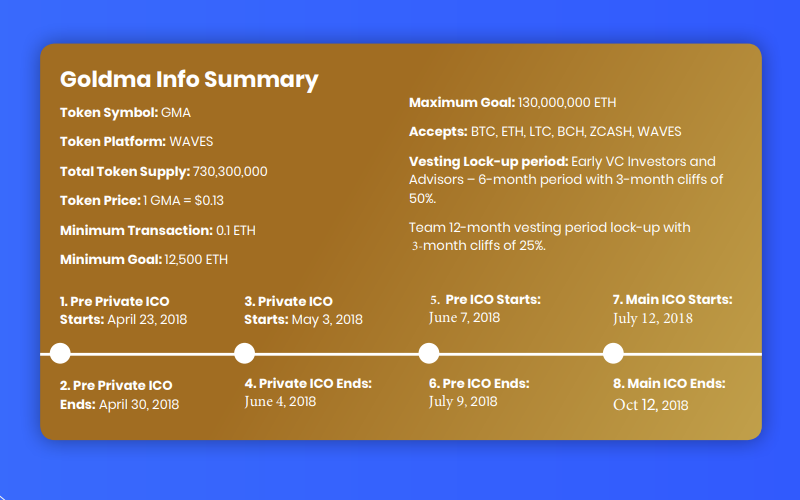Select the Minimum Transaction 0.1 ETH entry
The image size is (800, 500).
157,230
